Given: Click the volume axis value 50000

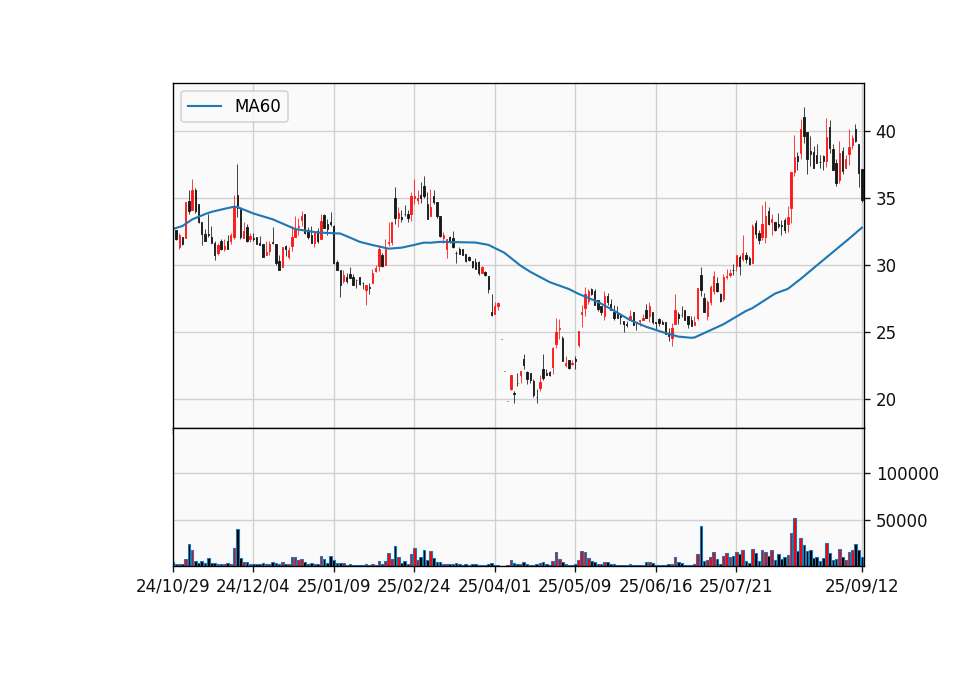Looking at the screenshot, I should [x=902, y=521].
